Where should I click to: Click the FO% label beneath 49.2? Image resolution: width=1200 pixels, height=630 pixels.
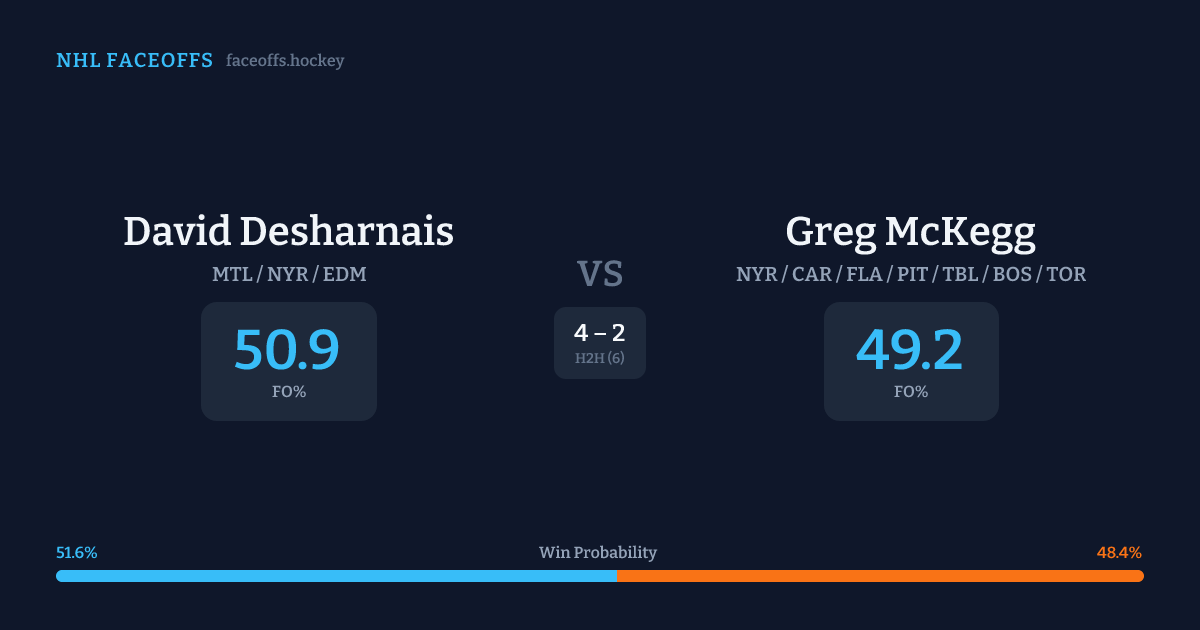[910, 392]
